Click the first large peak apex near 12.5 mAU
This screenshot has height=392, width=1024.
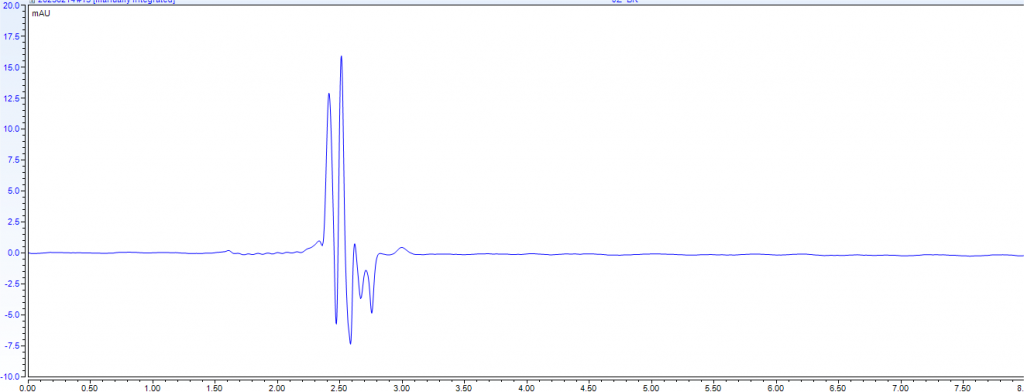[x=328, y=94]
